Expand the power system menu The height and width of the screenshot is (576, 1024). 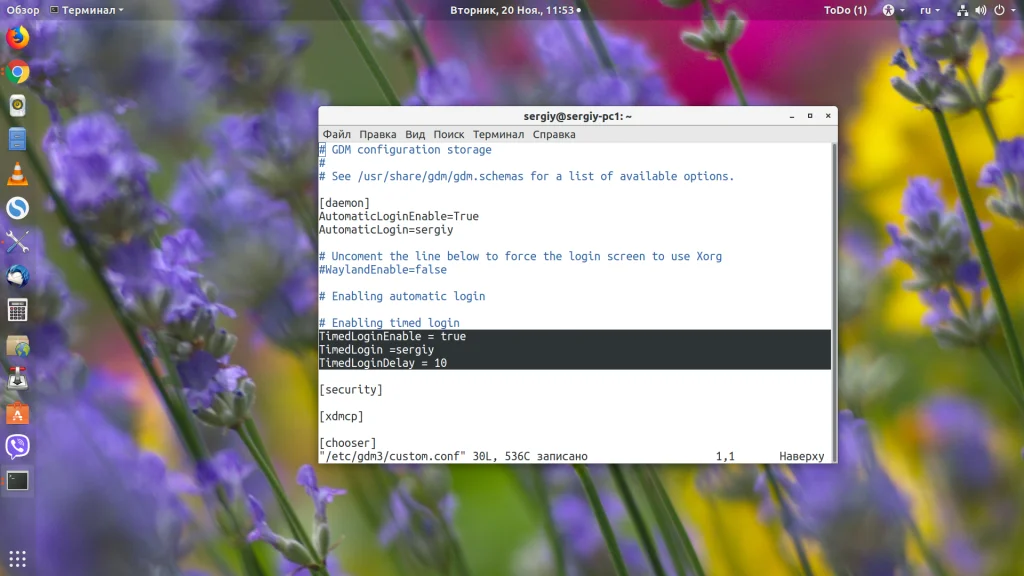(x=1003, y=10)
